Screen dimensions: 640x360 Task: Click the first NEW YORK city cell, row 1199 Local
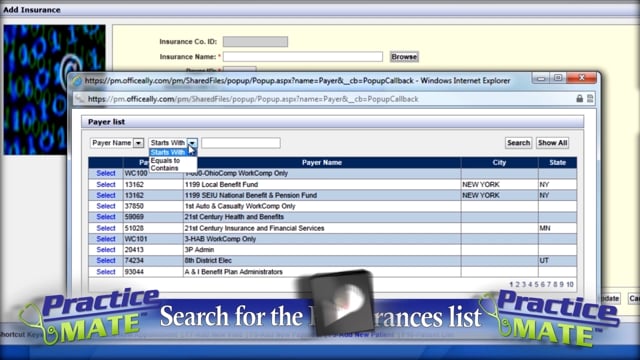[480, 184]
